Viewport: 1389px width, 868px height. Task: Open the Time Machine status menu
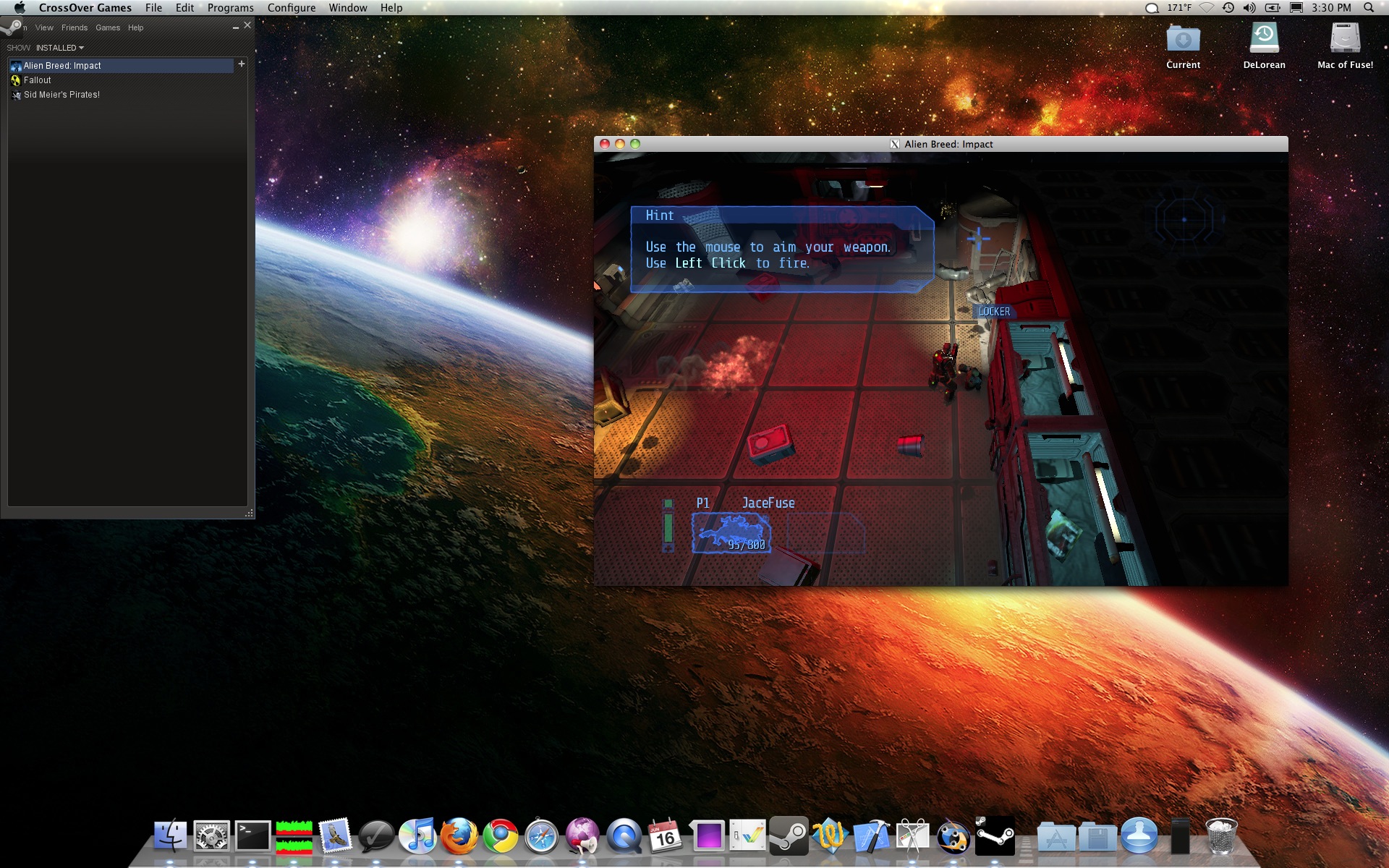point(1228,8)
